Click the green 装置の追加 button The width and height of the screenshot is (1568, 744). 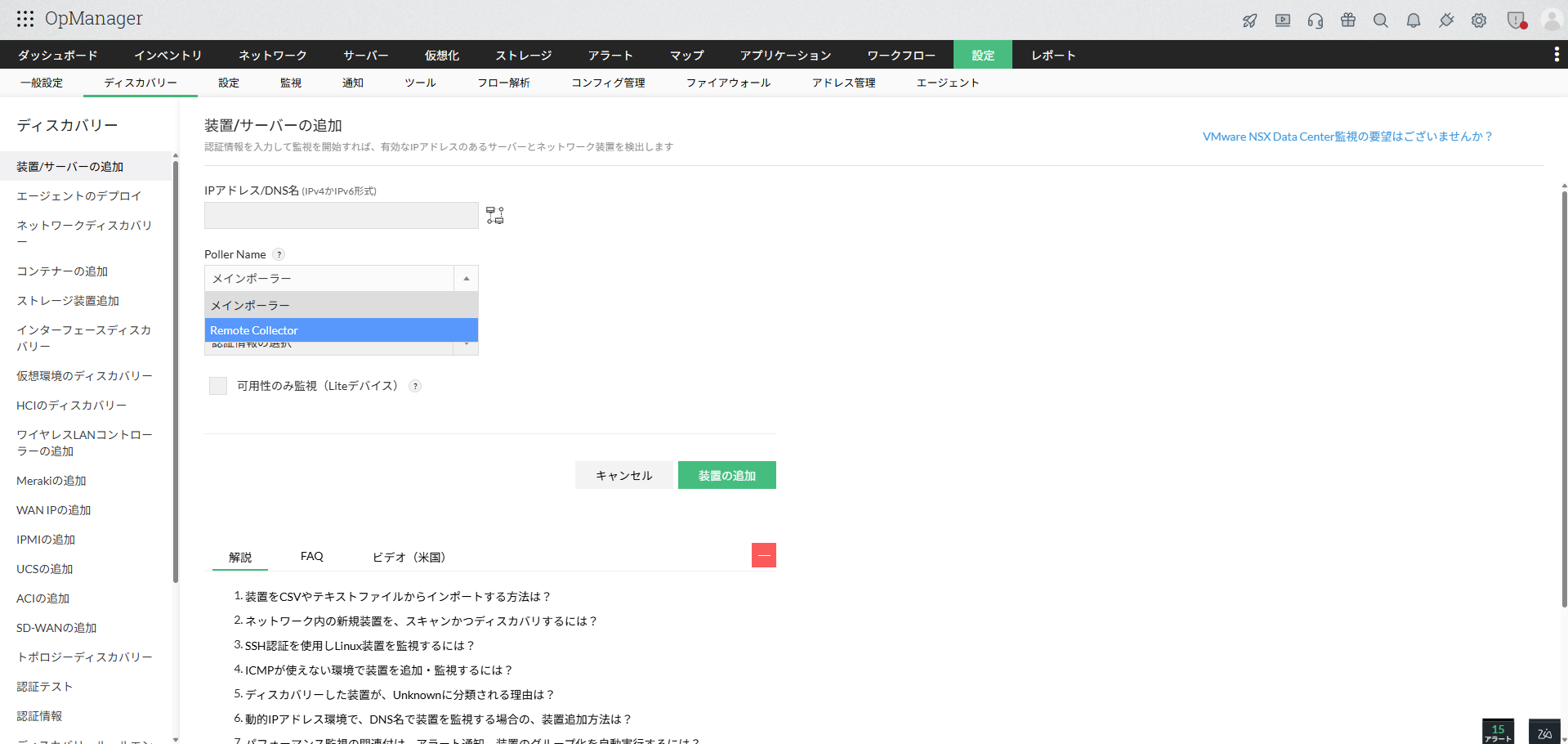point(727,475)
